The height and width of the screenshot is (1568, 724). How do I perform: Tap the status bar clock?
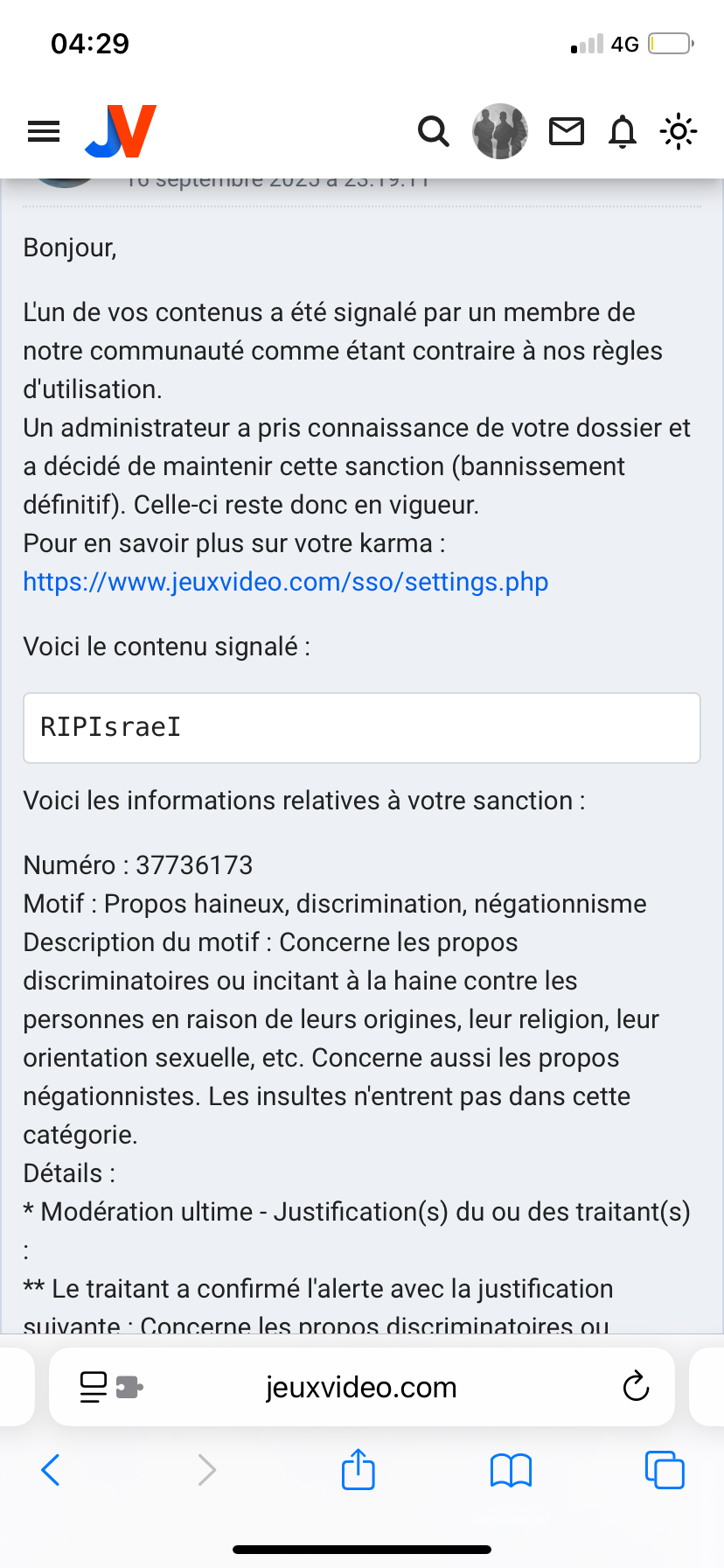90,44
